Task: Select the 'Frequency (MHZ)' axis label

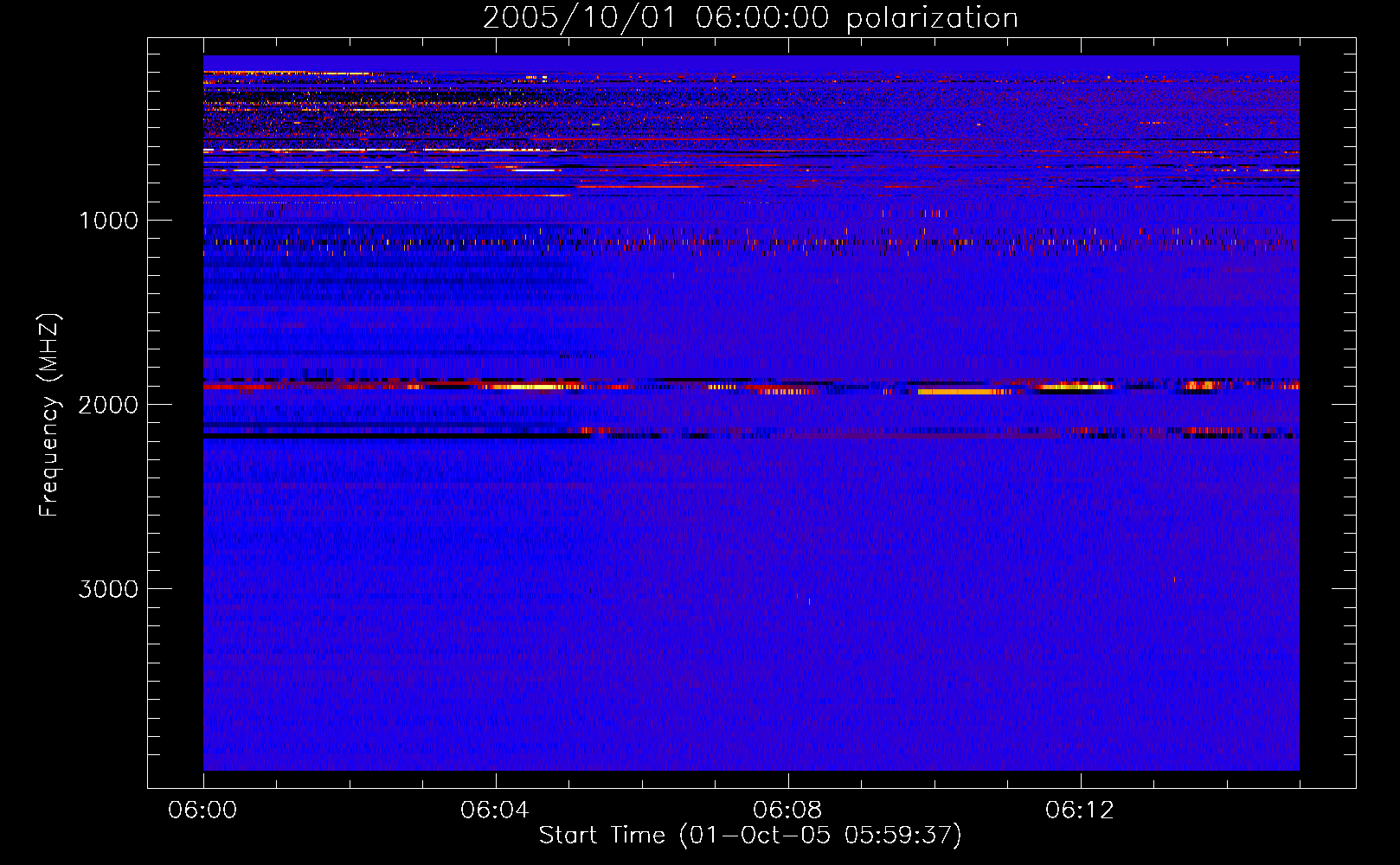Action: tap(49, 415)
